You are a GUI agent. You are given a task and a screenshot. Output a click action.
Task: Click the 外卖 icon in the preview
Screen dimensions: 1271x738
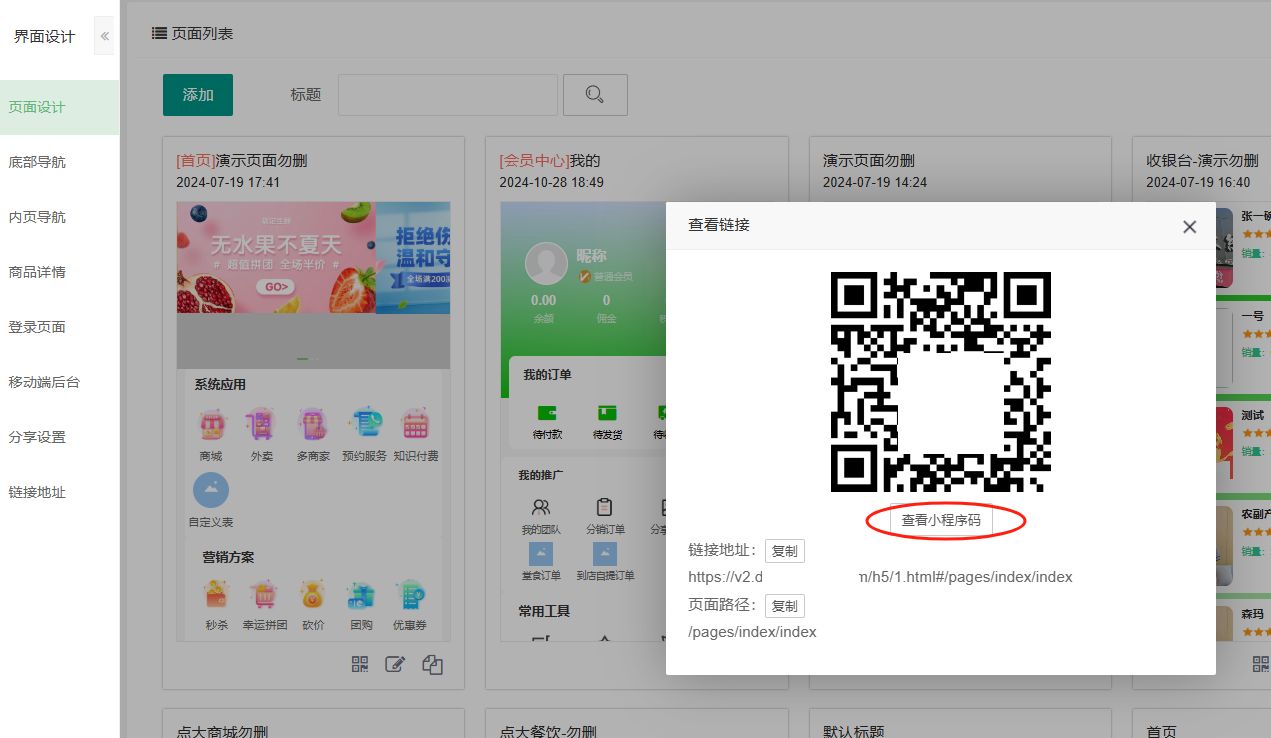(261, 426)
